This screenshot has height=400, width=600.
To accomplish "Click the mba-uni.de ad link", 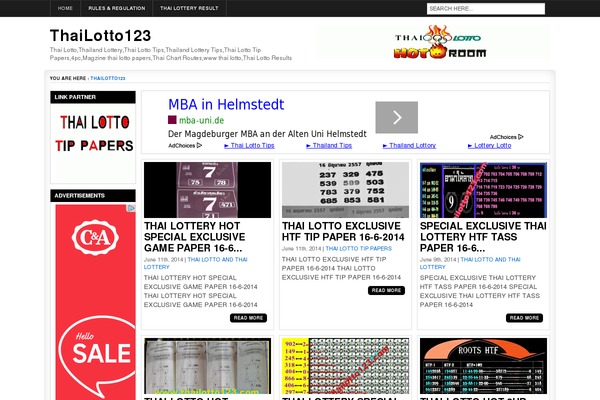I will click(x=201, y=120).
